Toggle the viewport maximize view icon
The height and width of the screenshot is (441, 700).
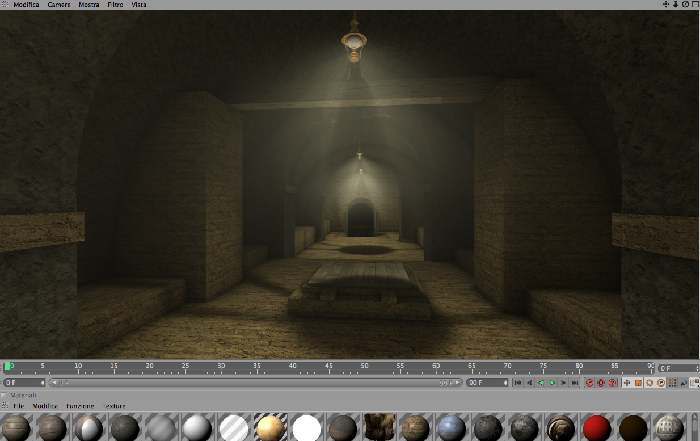pos(695,4)
